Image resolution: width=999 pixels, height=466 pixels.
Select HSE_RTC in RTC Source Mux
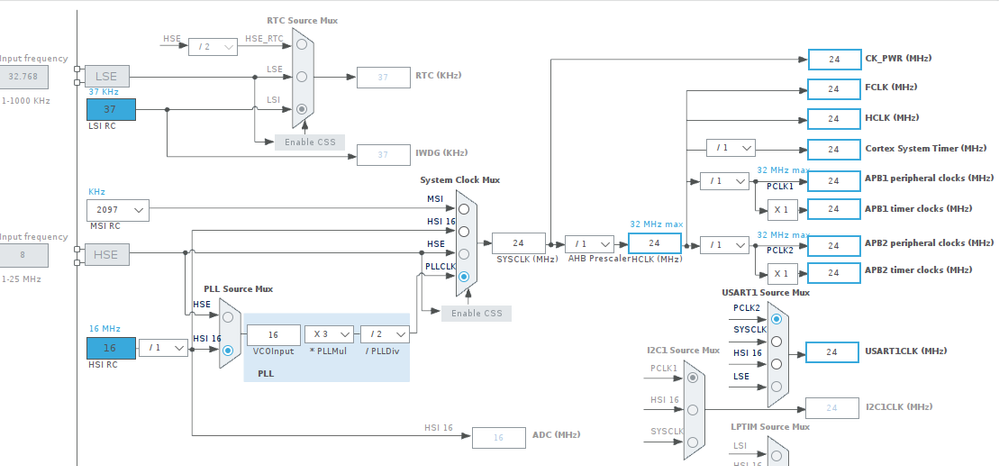tap(301, 44)
